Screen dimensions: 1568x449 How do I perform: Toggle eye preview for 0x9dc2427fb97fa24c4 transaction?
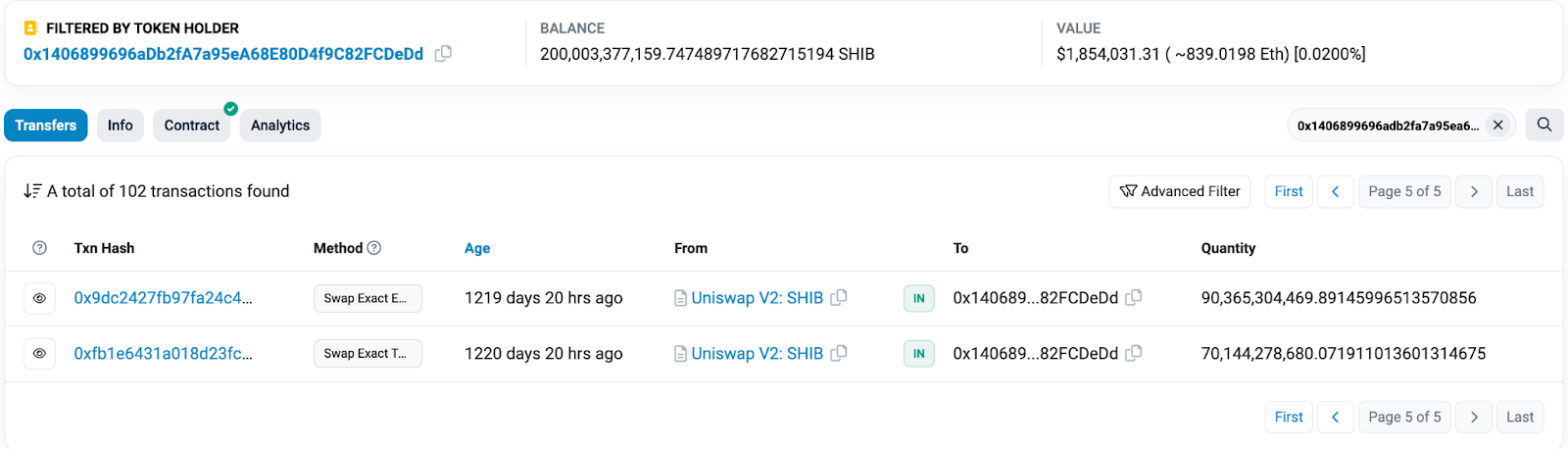pyautogui.click(x=39, y=298)
